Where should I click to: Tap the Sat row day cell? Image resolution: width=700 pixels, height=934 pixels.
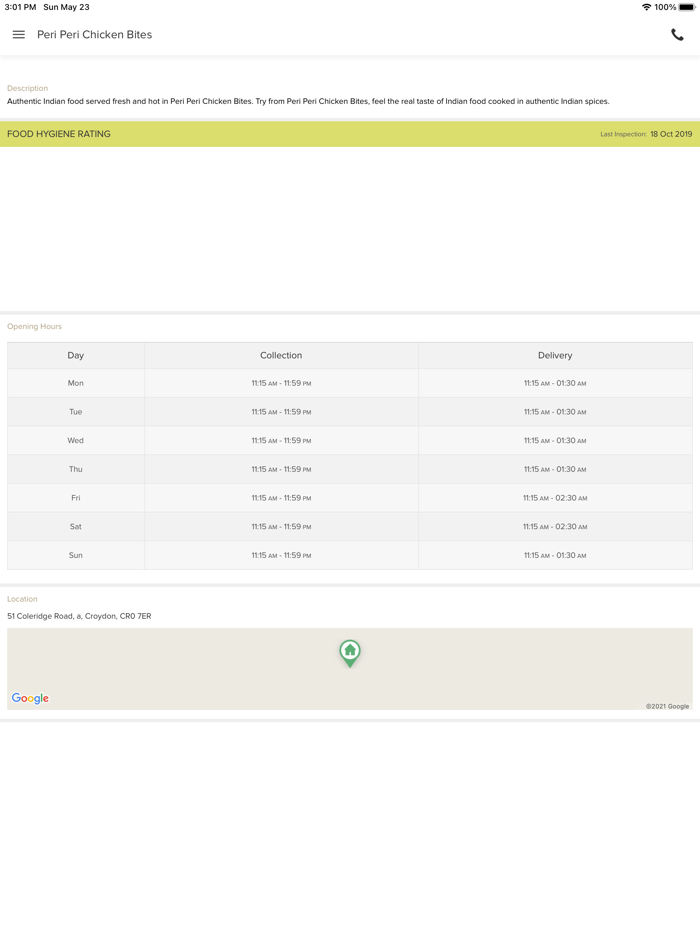(76, 526)
